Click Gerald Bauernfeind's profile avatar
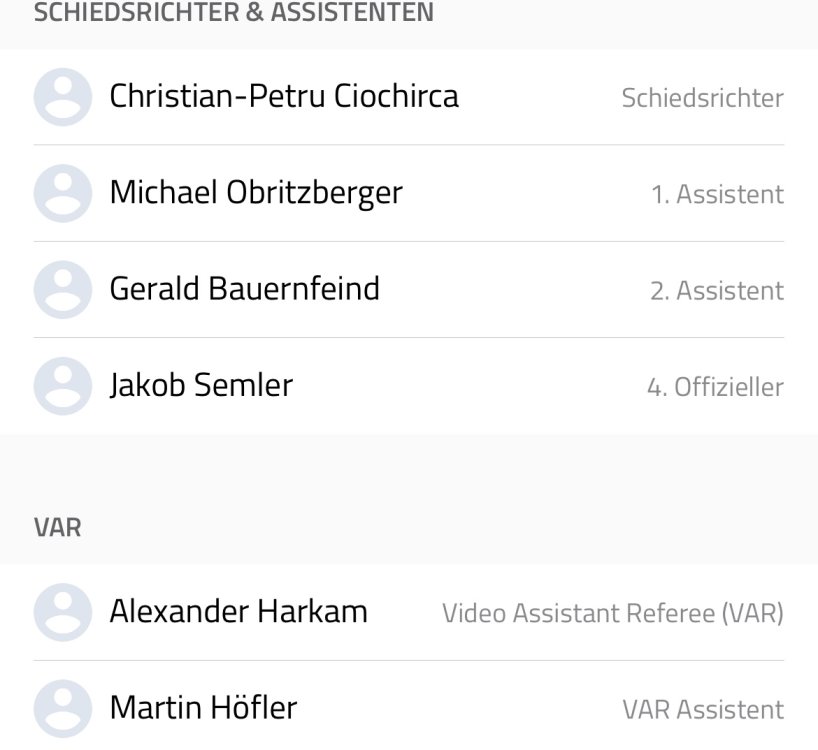818x750 pixels. point(63,290)
